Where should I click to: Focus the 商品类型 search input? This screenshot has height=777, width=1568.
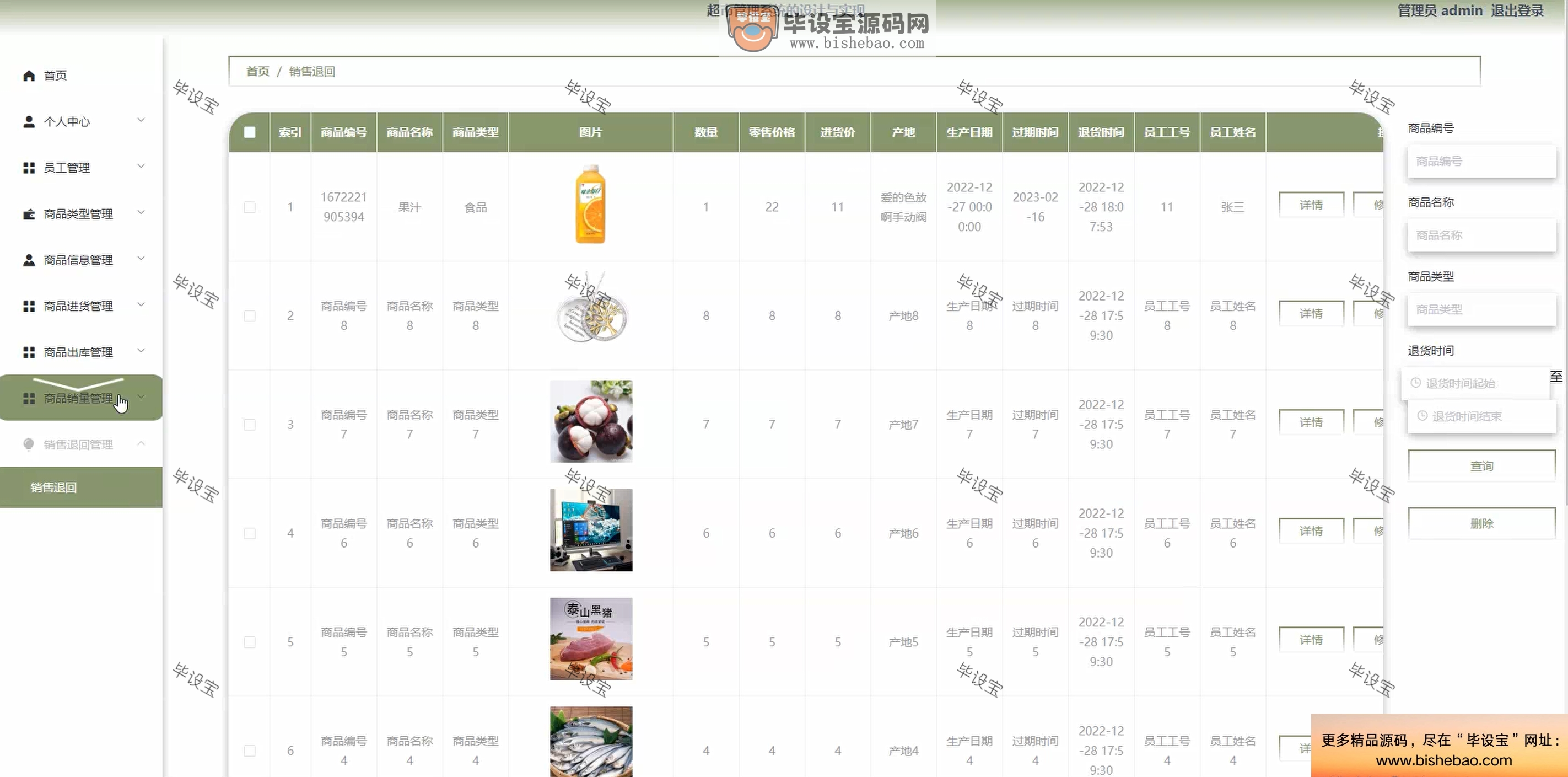click(1481, 309)
